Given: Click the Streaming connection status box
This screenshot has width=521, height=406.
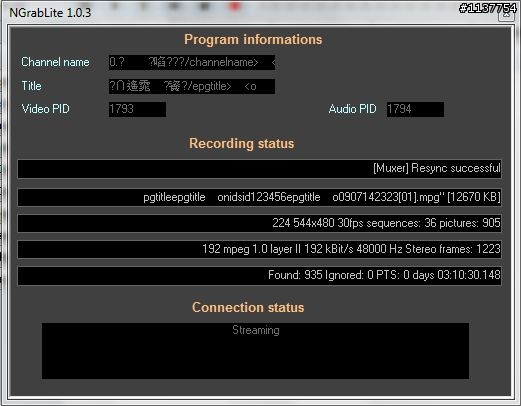Looking at the screenshot, I should pos(255,351).
